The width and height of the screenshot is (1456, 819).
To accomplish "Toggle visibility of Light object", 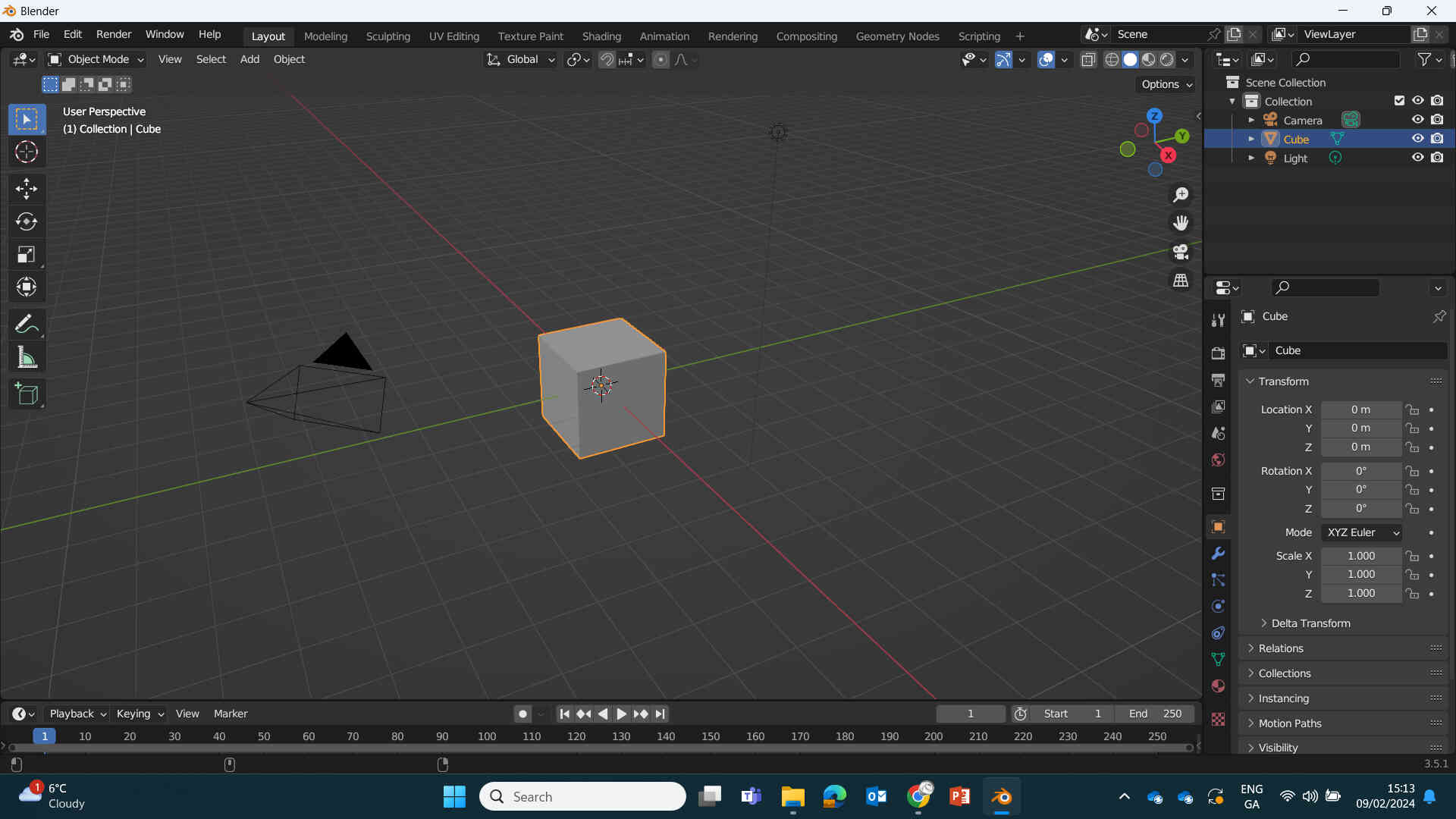I will tap(1417, 158).
